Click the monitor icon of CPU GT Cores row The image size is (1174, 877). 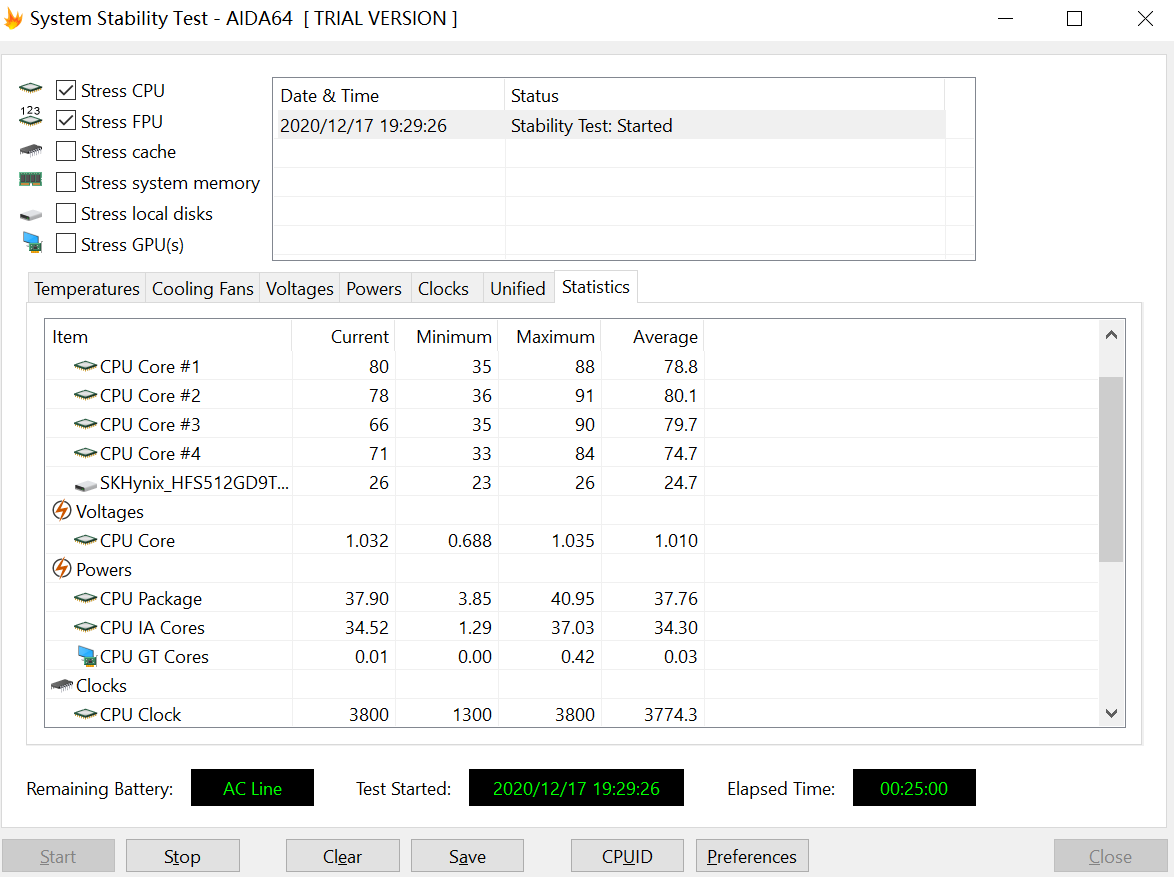[88, 656]
